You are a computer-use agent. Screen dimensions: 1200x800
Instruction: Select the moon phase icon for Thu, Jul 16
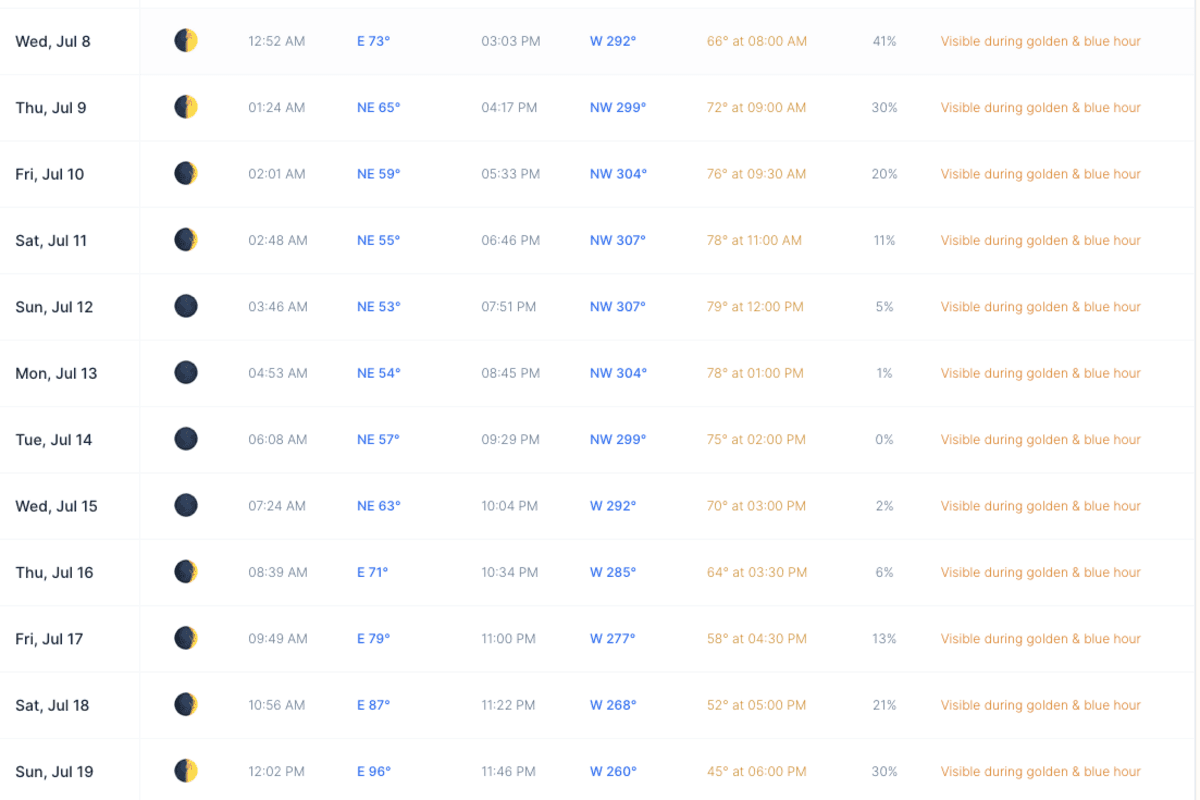point(186,572)
